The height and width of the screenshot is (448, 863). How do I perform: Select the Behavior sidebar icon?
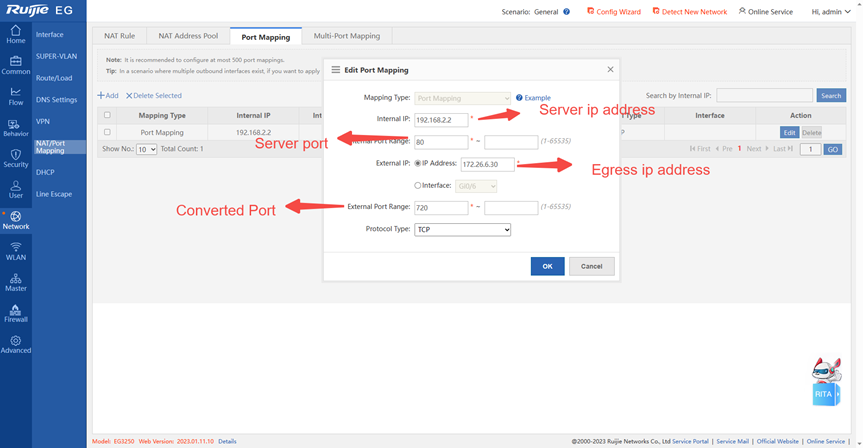[x=15, y=127]
